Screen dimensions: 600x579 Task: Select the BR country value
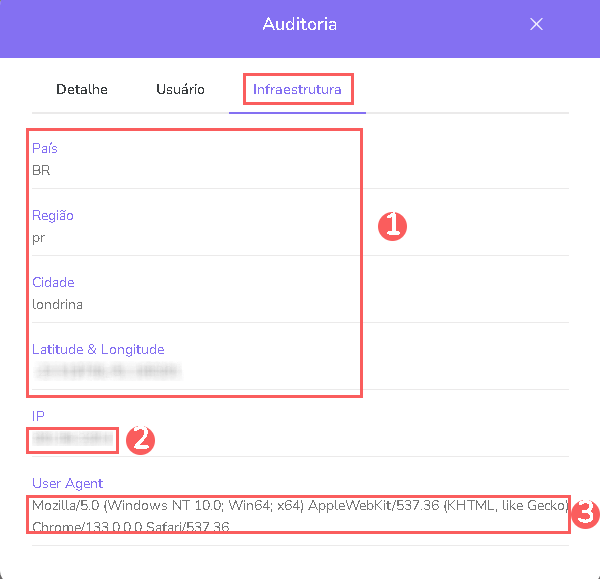pos(41,170)
